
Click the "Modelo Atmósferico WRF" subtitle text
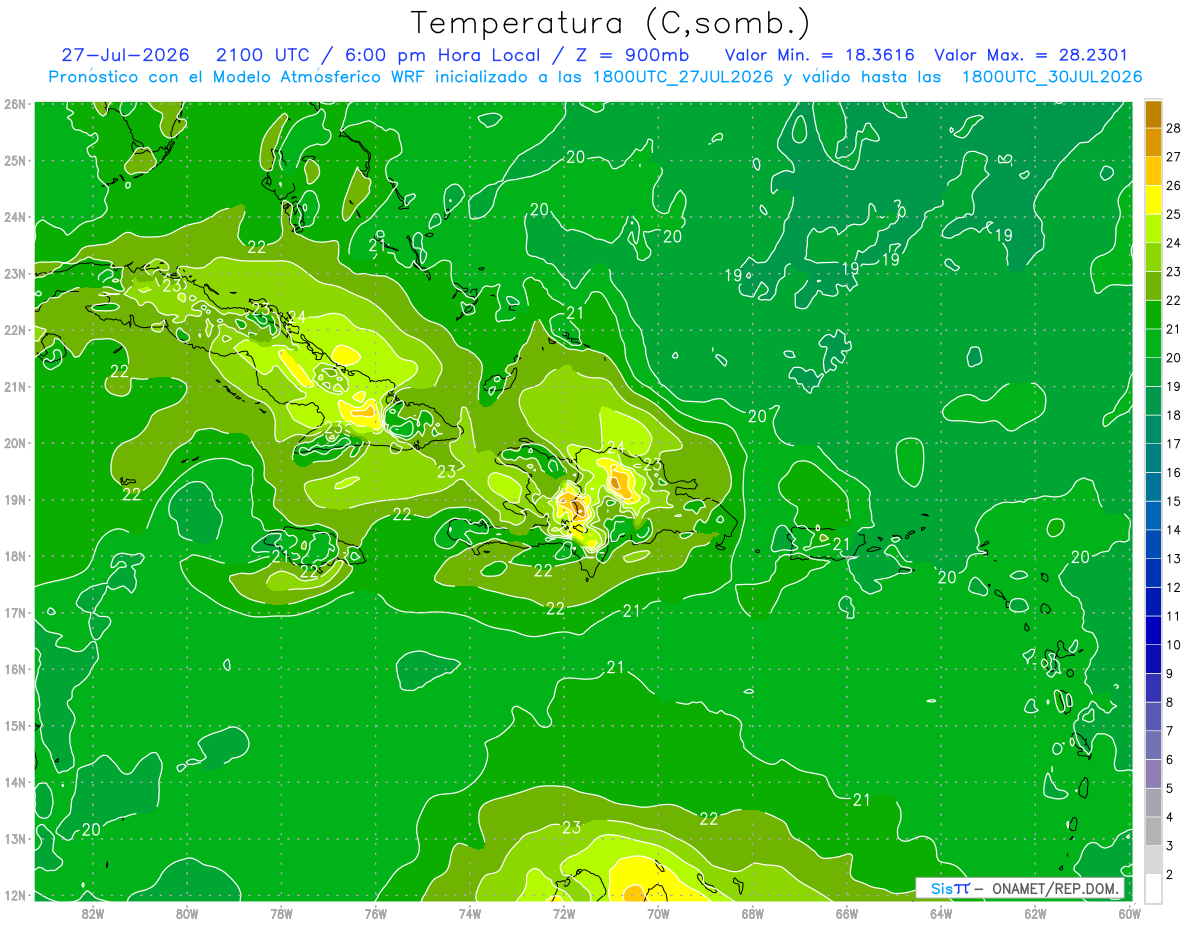(x=320, y=77)
